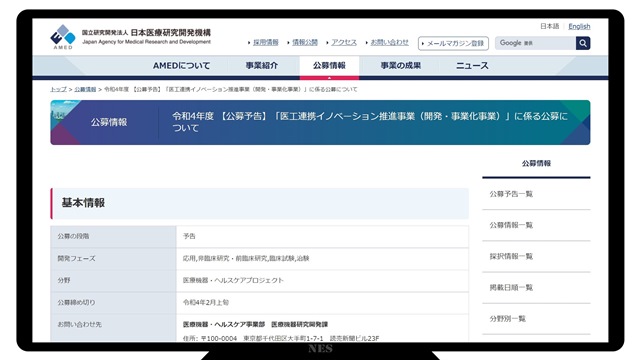Viewport: 640px width, 360px height.
Task: Click 医療機器研究開発課 contact text
Action: (300, 324)
